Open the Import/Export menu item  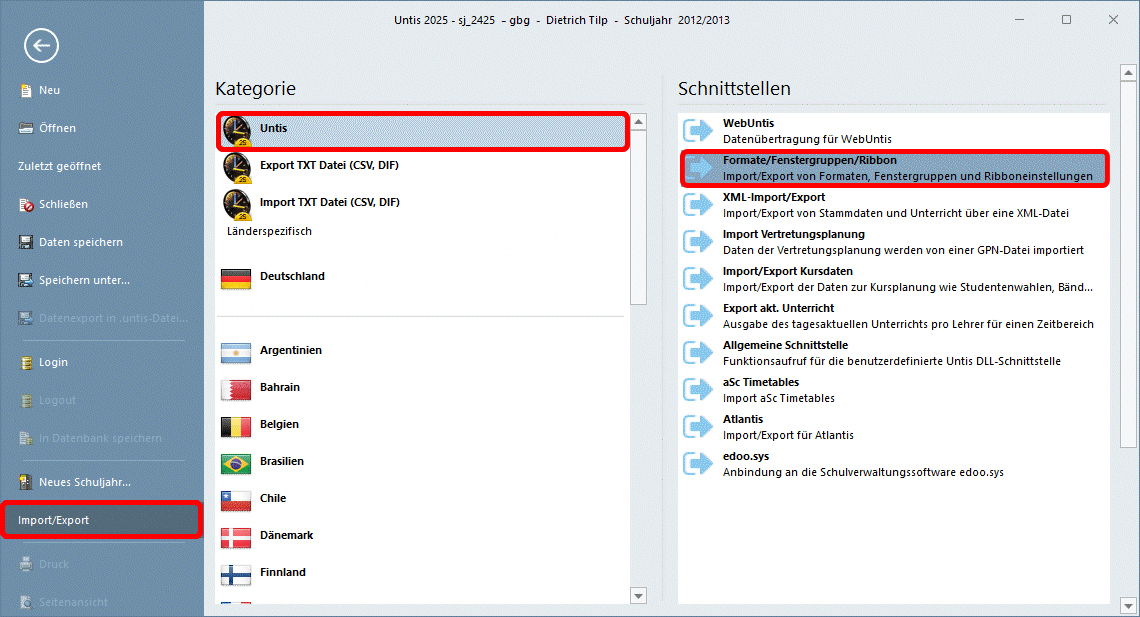click(x=53, y=520)
